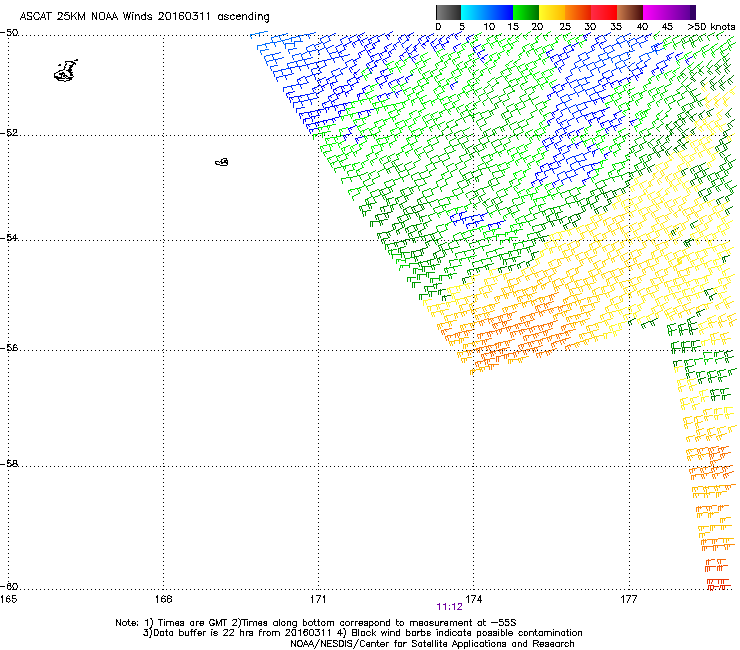Screen dimensions: 740x650
Task: Click the larger island outline near -51 latitude
Action: (x=66, y=71)
